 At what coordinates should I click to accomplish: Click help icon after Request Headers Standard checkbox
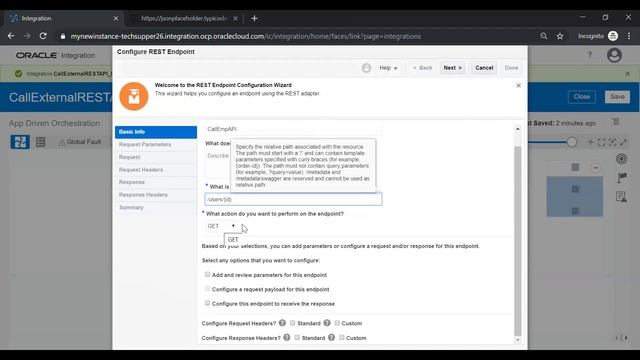coord(327,323)
